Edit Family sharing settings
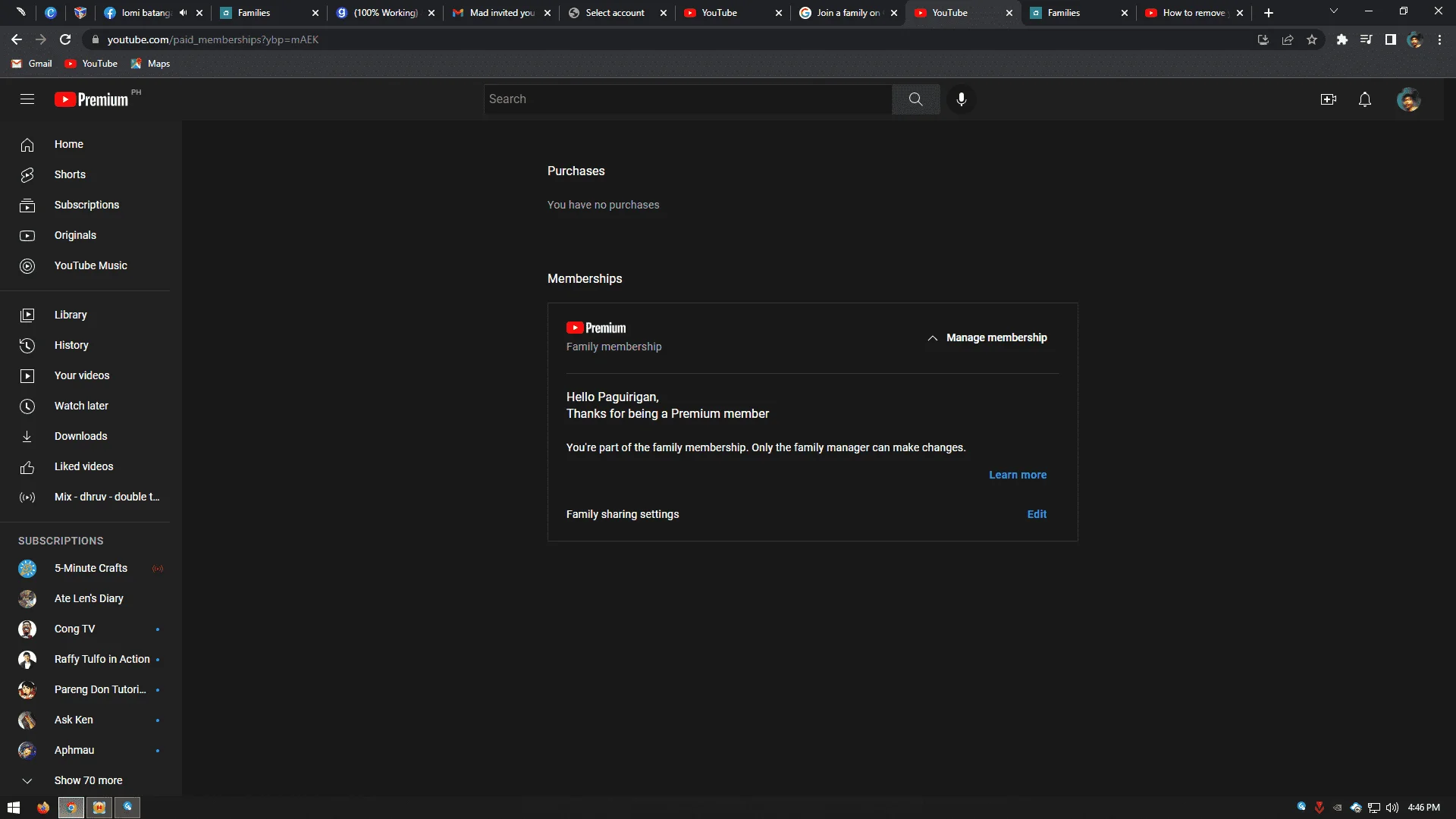 click(x=1037, y=514)
